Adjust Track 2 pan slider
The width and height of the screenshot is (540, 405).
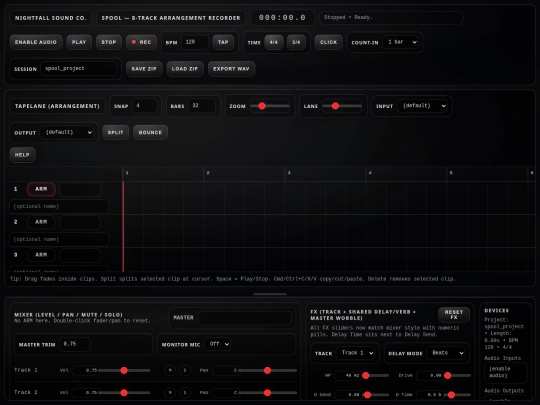pos(268,393)
